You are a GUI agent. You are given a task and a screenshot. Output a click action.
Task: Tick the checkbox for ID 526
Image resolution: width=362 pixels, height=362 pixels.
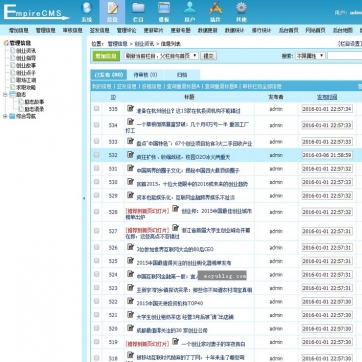click(x=97, y=247)
